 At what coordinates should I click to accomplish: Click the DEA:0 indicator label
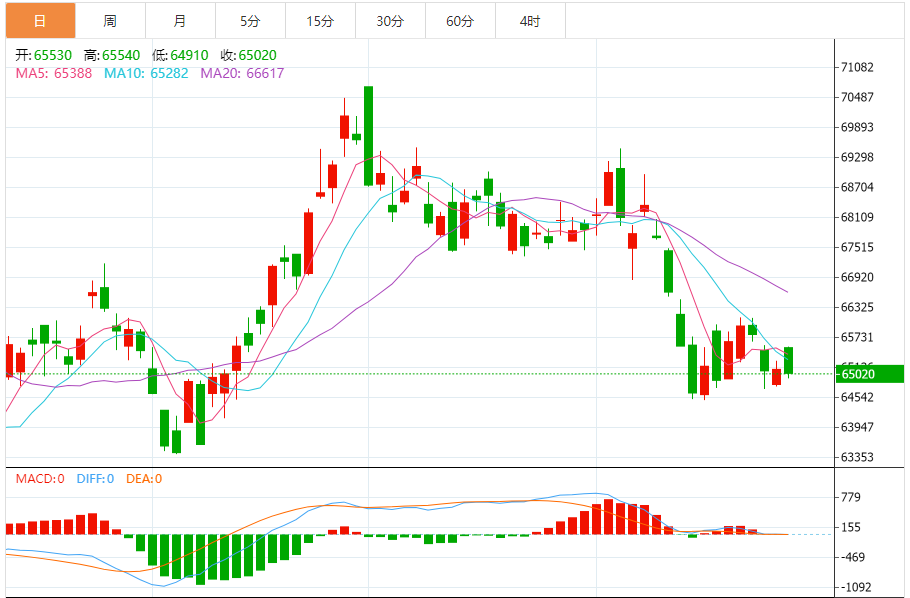coord(144,479)
